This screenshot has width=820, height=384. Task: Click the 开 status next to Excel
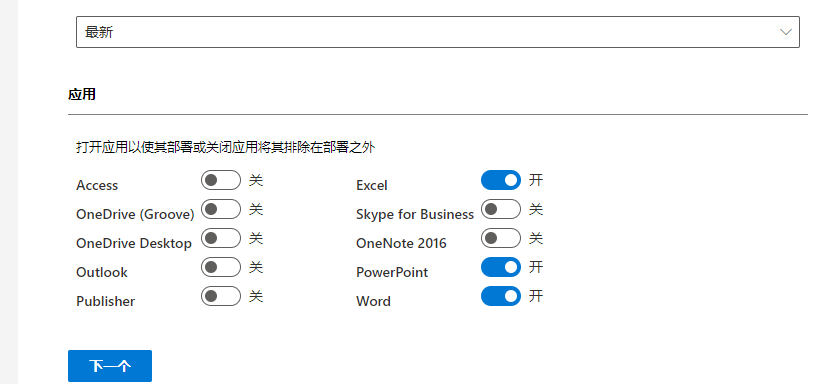coord(536,180)
